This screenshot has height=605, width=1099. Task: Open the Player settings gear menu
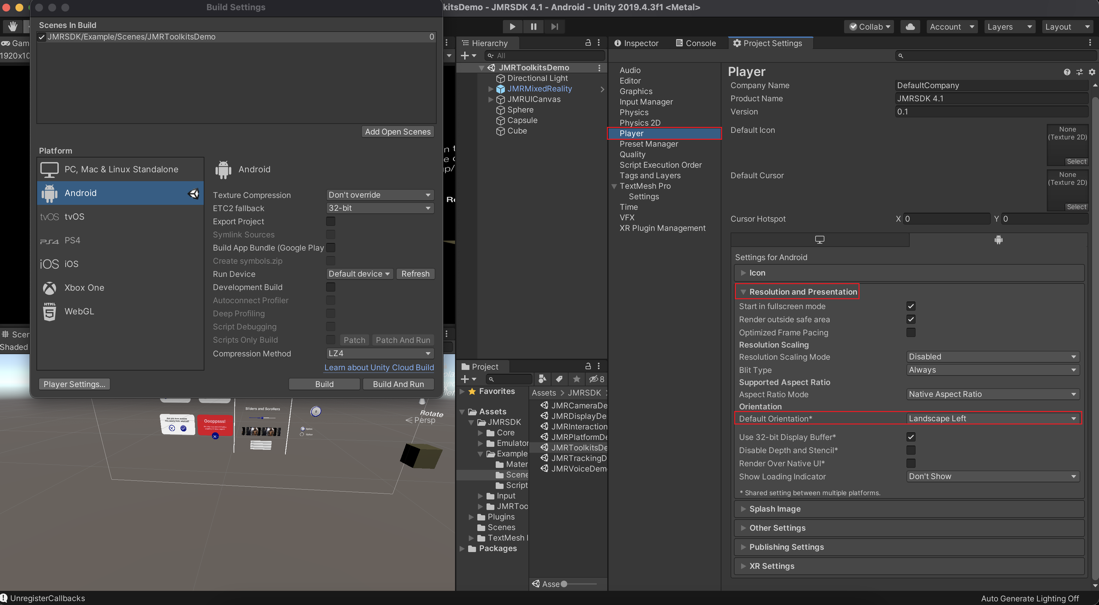click(x=1091, y=72)
